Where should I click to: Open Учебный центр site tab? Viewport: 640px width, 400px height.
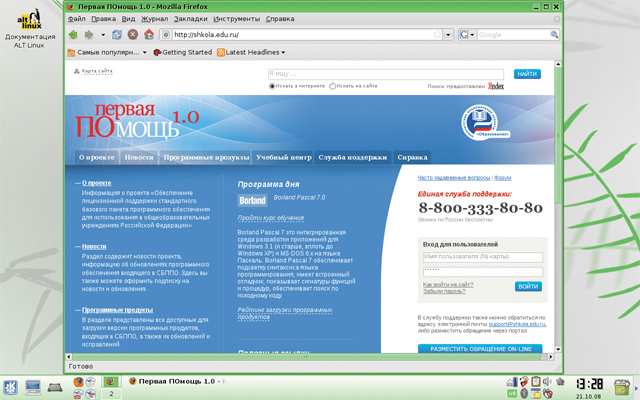pyautogui.click(x=284, y=157)
